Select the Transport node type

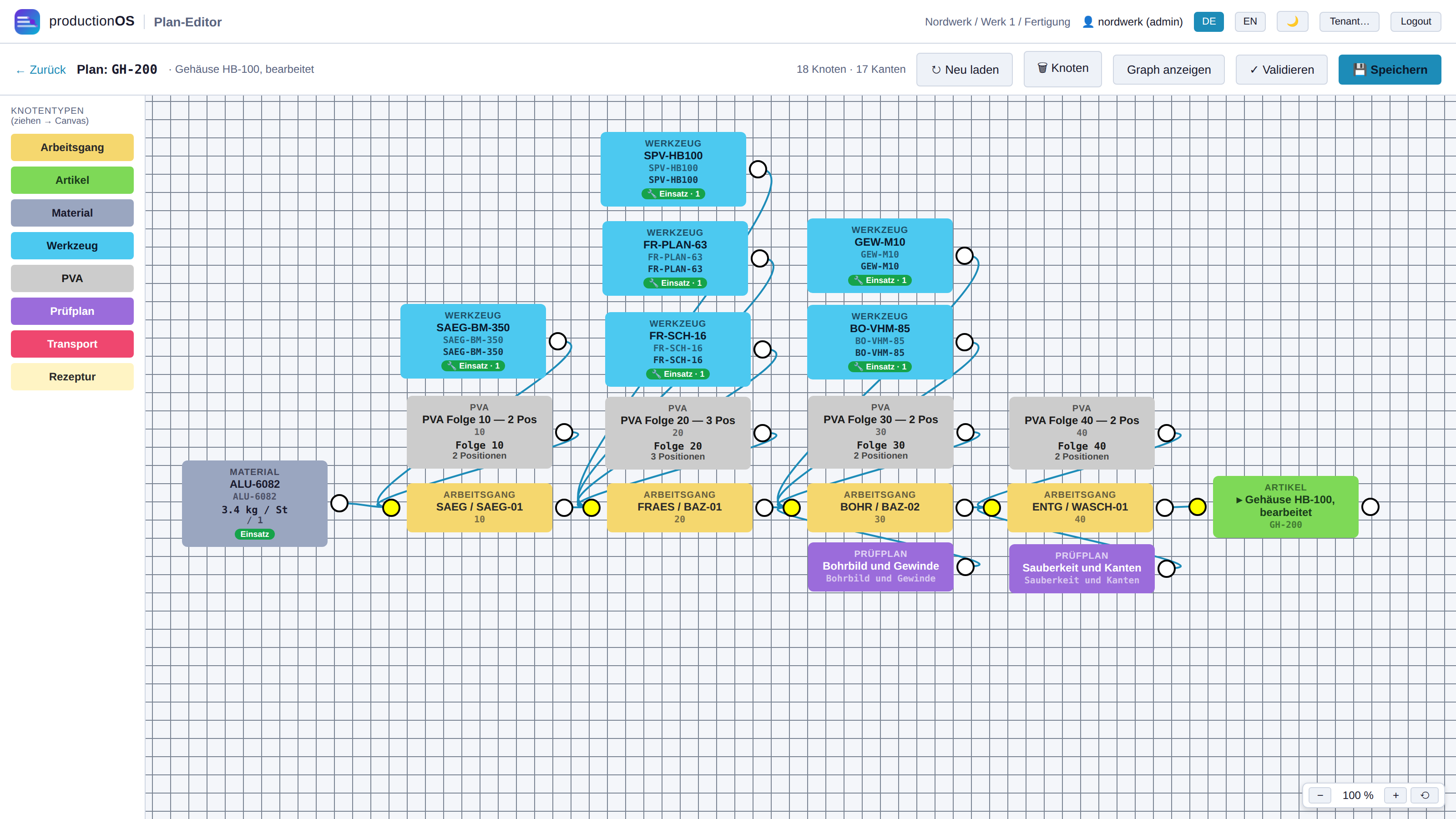tap(72, 344)
